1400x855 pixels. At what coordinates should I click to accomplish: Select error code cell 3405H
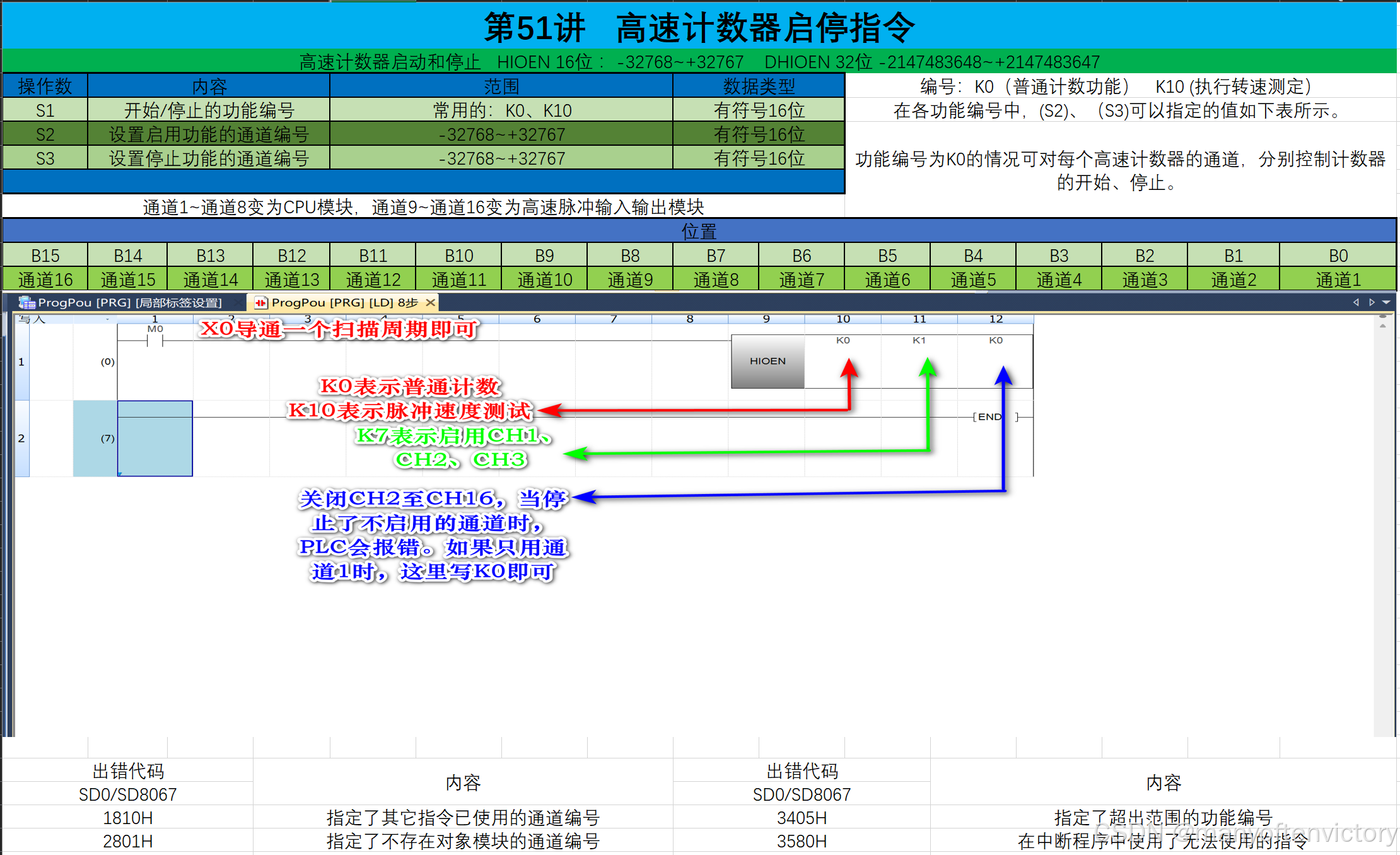pos(802,818)
